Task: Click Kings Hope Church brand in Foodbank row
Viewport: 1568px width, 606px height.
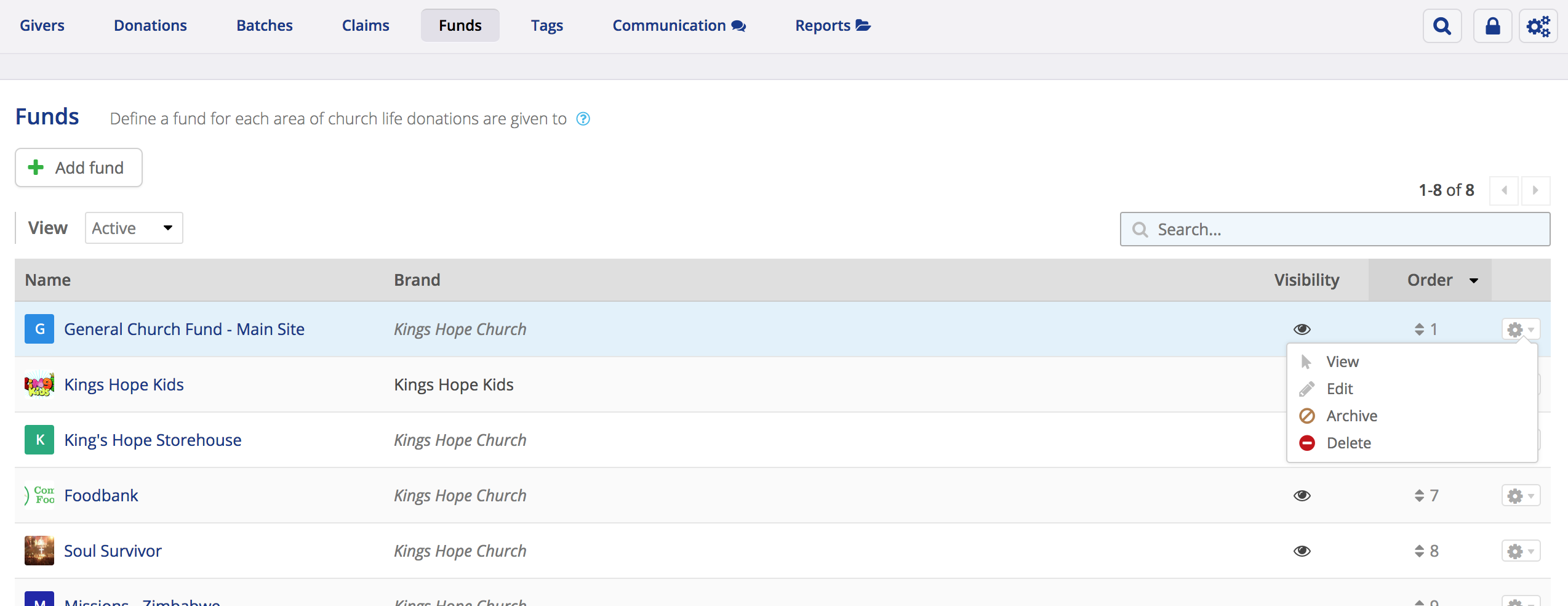Action: (x=460, y=496)
